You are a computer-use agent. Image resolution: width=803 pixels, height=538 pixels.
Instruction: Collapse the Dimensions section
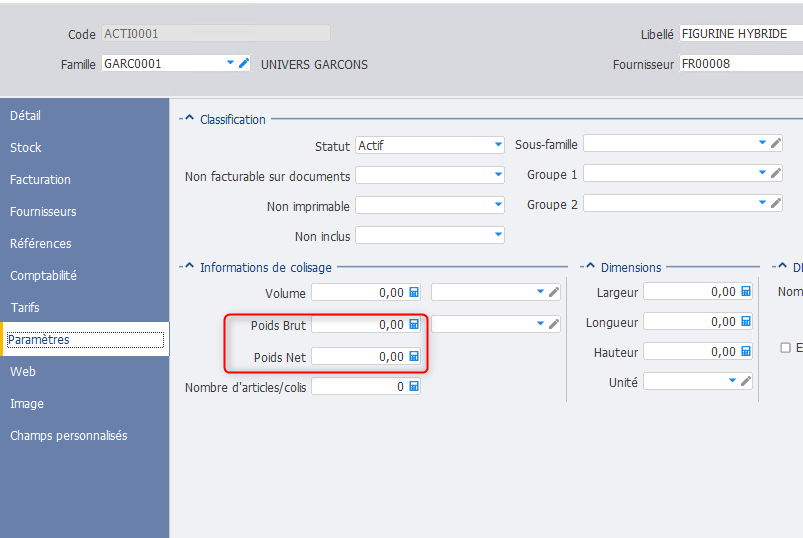point(589,266)
